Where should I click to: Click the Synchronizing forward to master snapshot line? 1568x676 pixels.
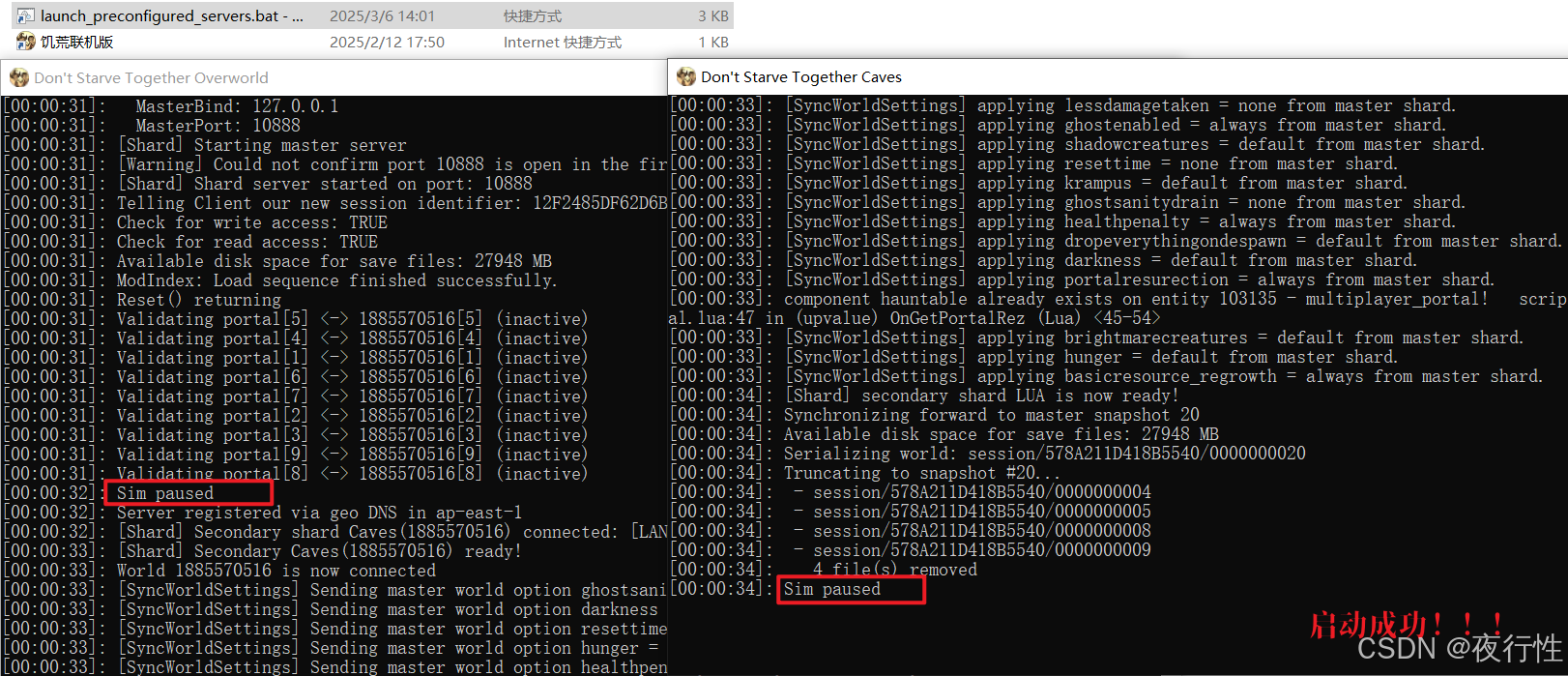(935, 415)
